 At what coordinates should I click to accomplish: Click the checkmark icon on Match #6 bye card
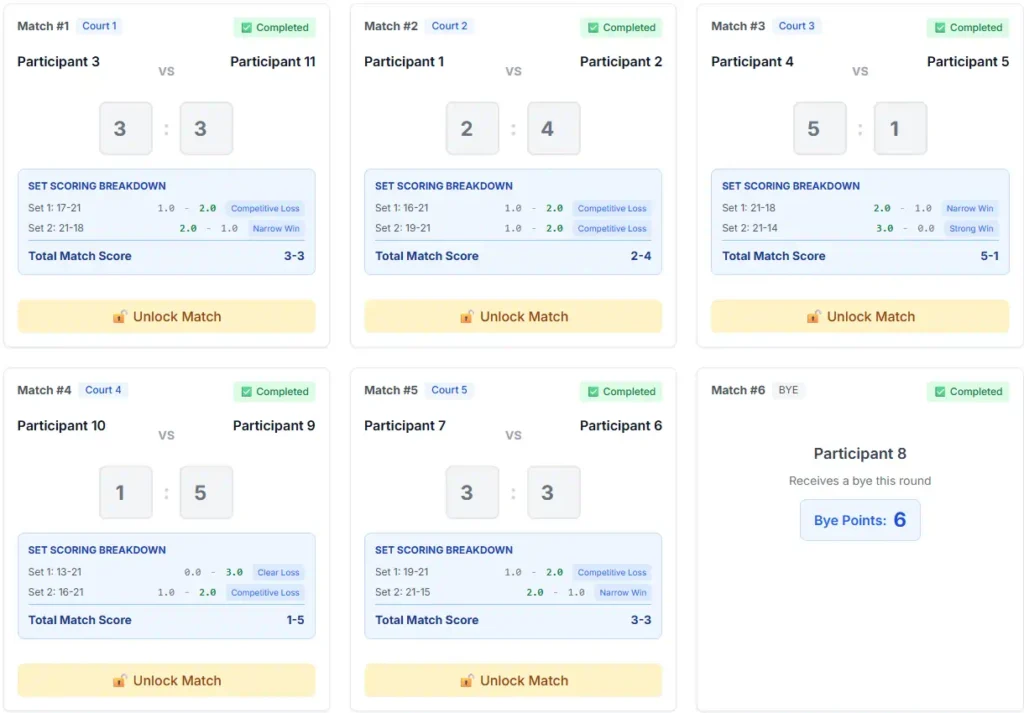coord(940,392)
